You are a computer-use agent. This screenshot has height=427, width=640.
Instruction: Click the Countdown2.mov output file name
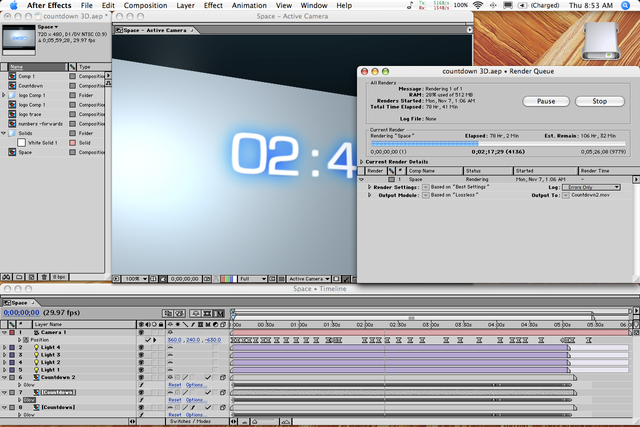(591, 196)
